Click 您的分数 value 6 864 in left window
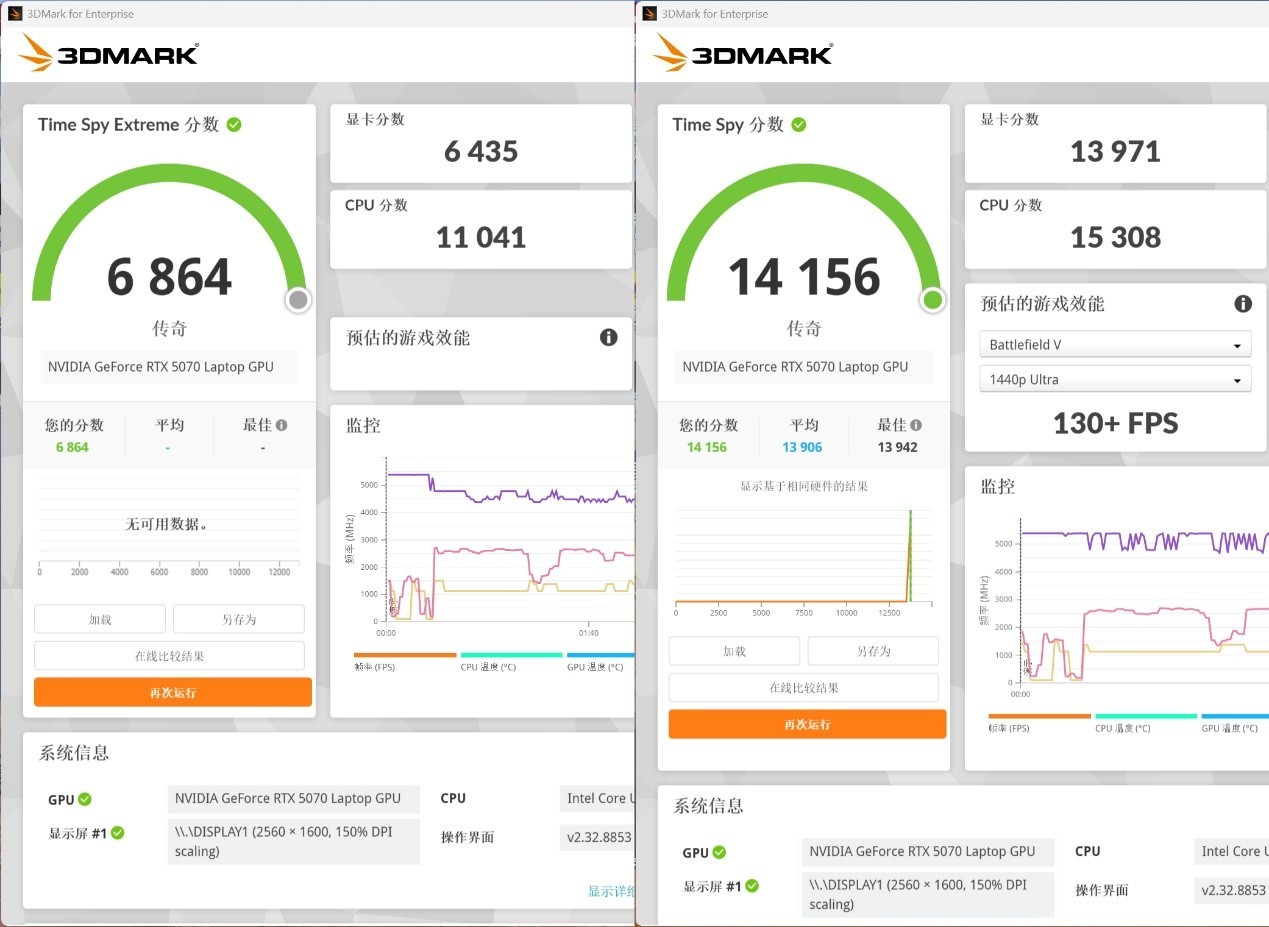The height and width of the screenshot is (927, 1269). pos(72,447)
